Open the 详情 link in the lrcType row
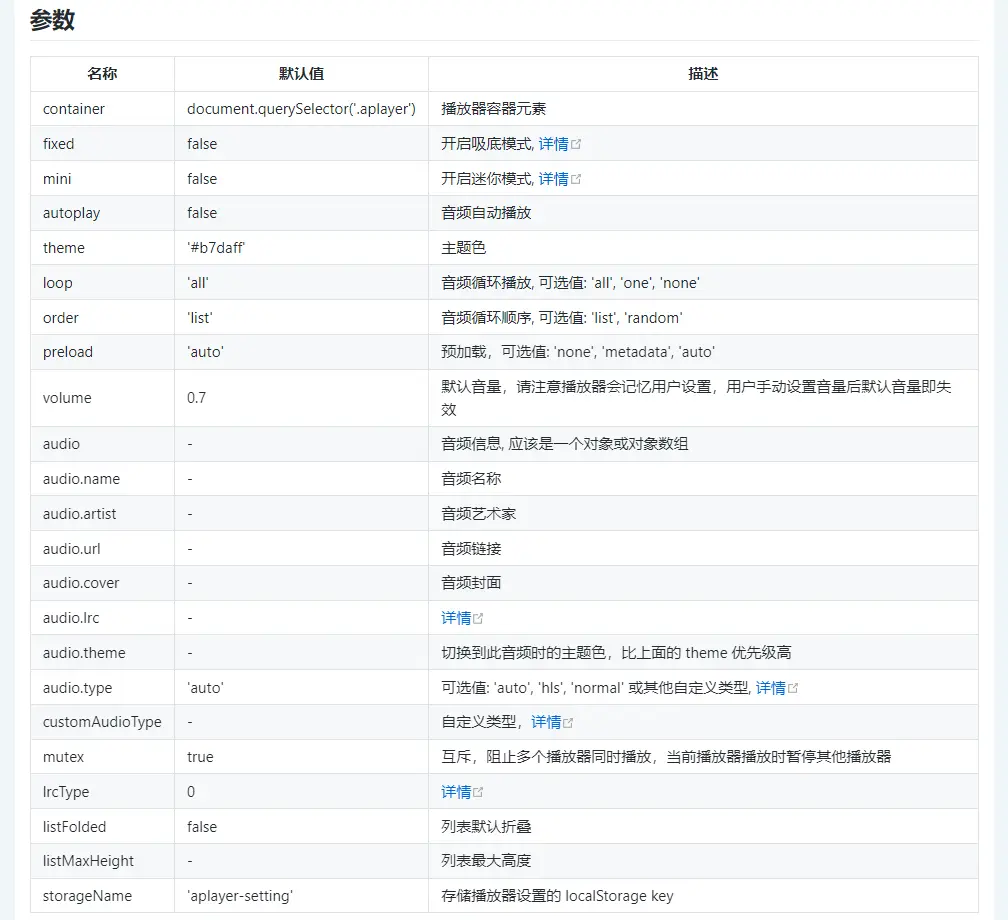 pyautogui.click(x=456, y=792)
